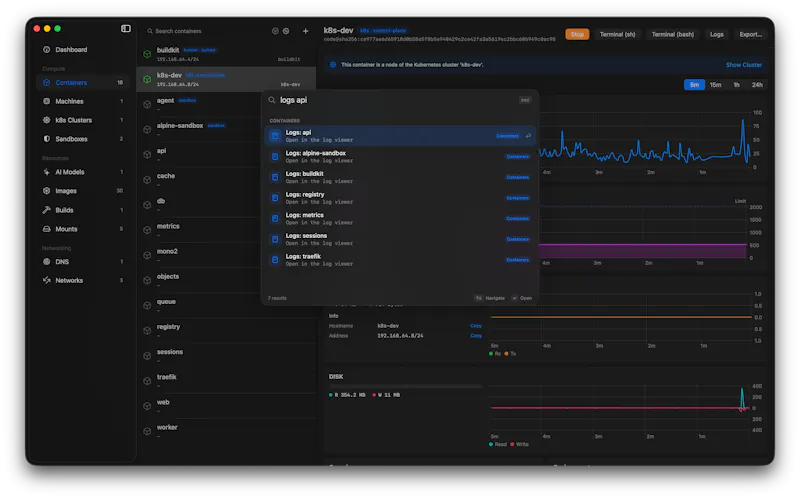Click the k8s-dev container cube icon

click(147, 79)
